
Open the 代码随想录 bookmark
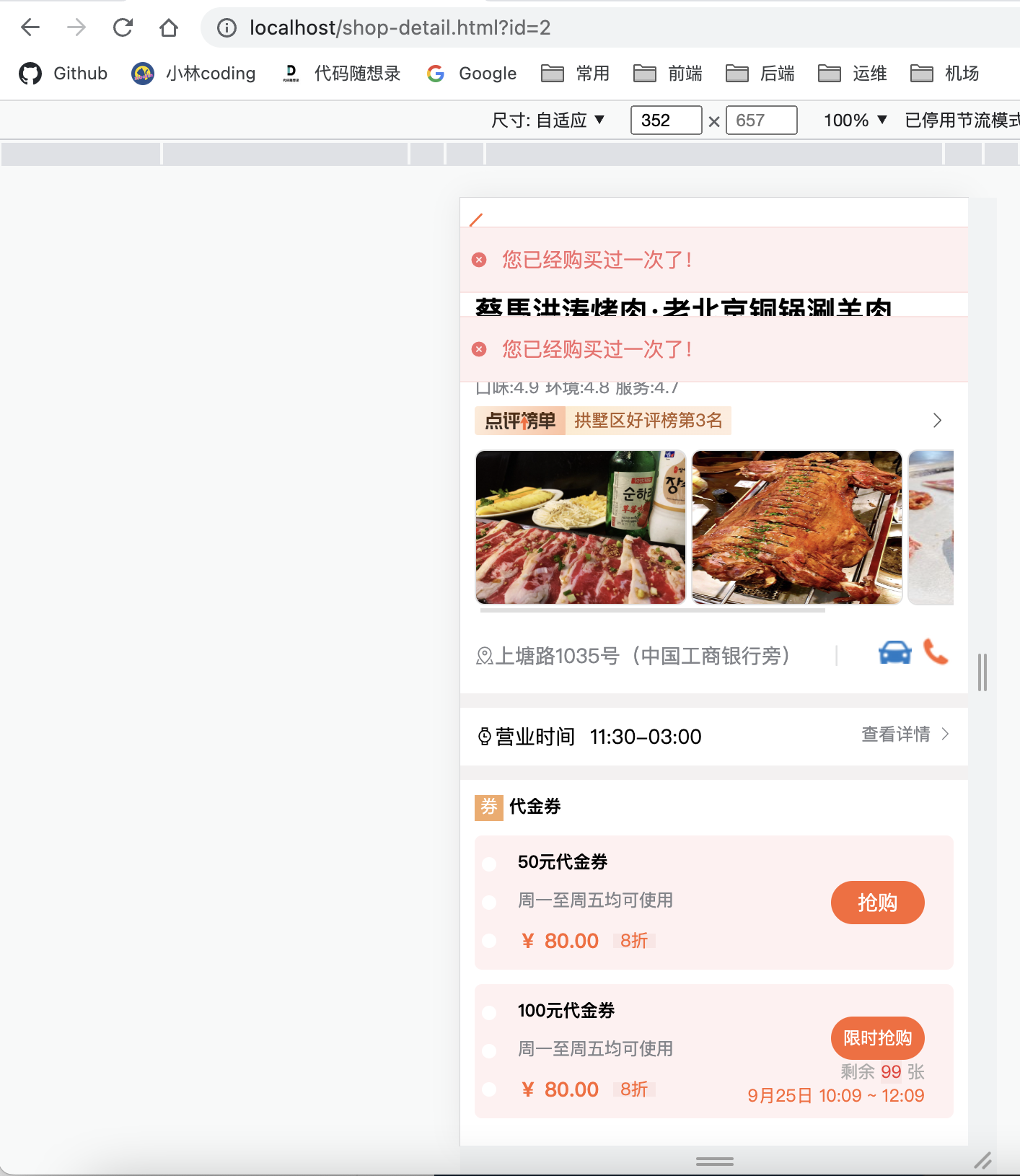click(x=341, y=74)
